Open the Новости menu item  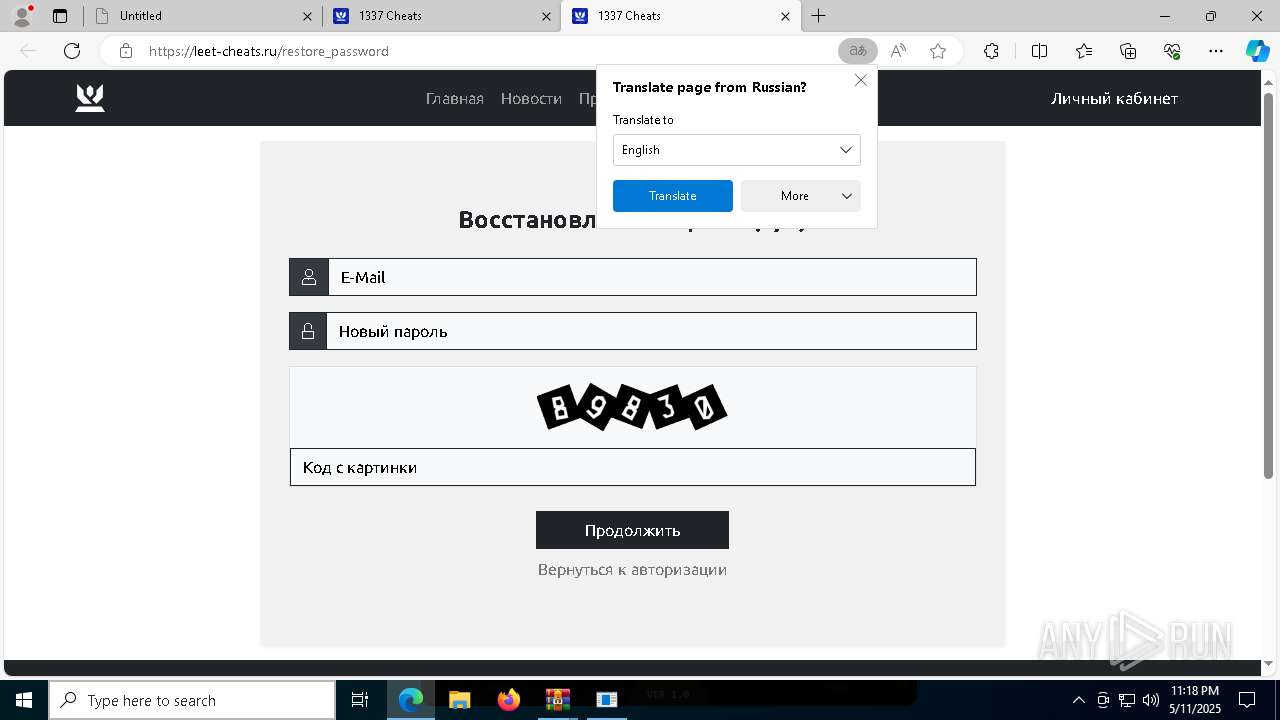coord(531,98)
